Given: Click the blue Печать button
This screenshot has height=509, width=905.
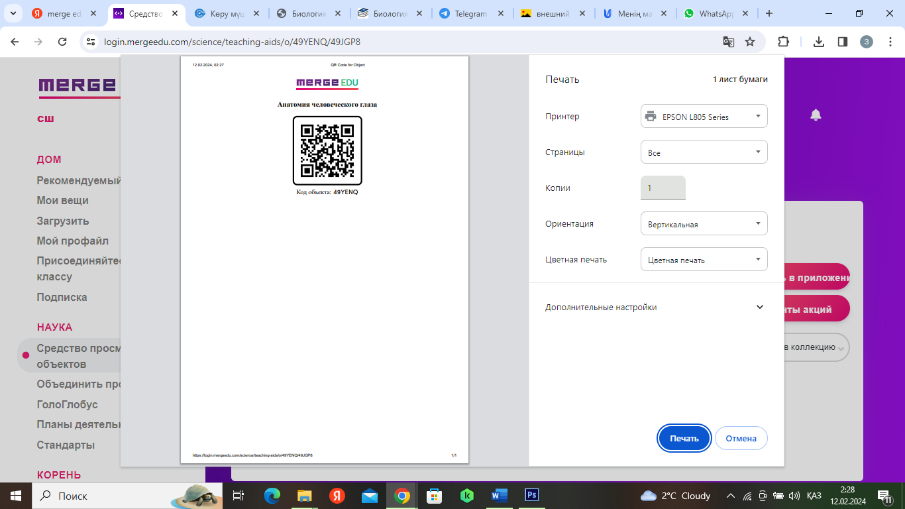Looking at the screenshot, I should (x=684, y=439).
